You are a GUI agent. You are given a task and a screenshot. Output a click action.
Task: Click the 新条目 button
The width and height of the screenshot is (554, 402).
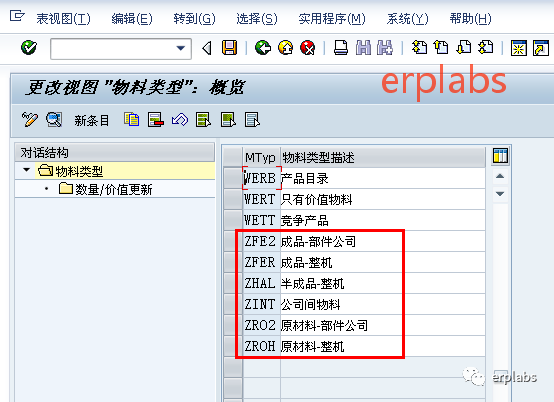pyautogui.click(x=92, y=121)
